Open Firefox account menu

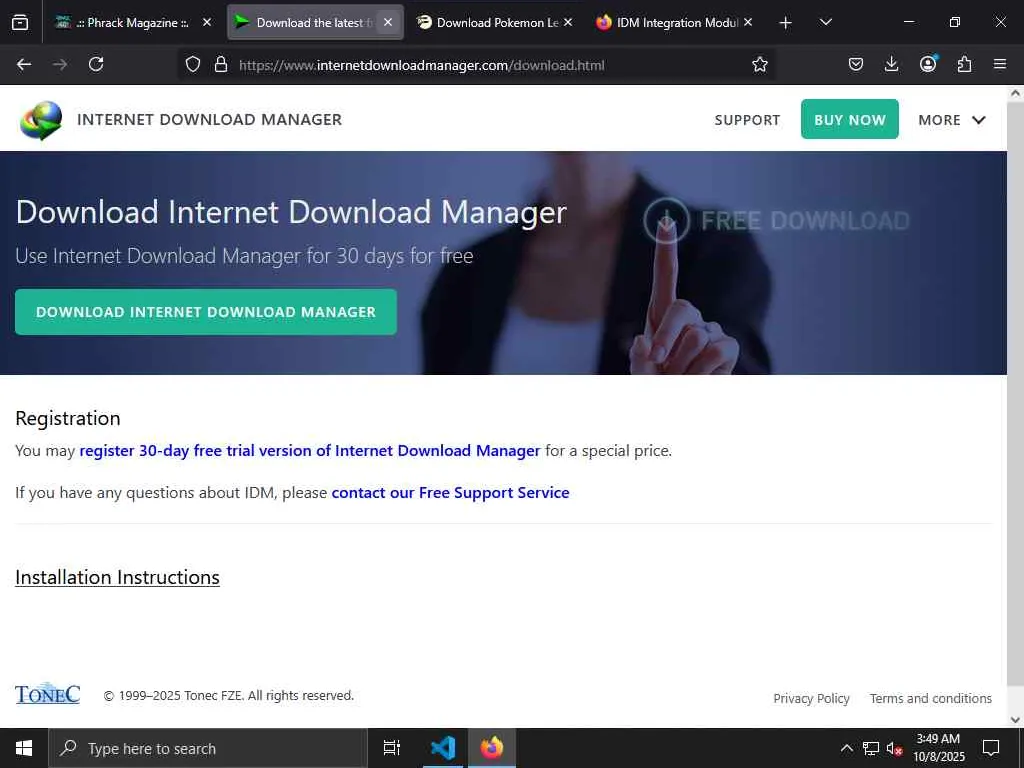coord(928,64)
